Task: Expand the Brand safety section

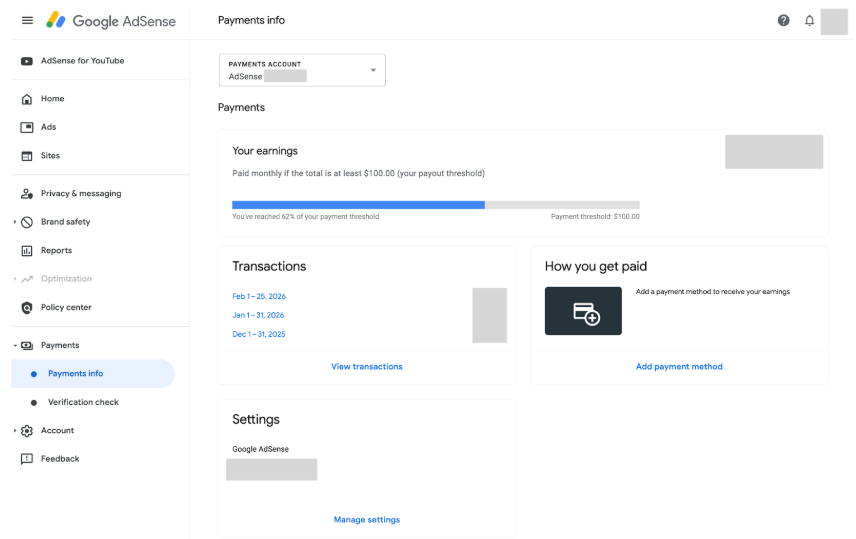Action: pyautogui.click(x=15, y=222)
